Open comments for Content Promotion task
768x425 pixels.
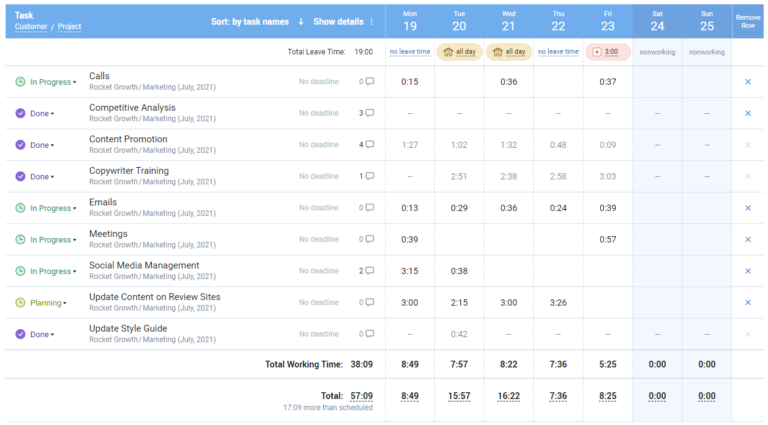(x=369, y=145)
